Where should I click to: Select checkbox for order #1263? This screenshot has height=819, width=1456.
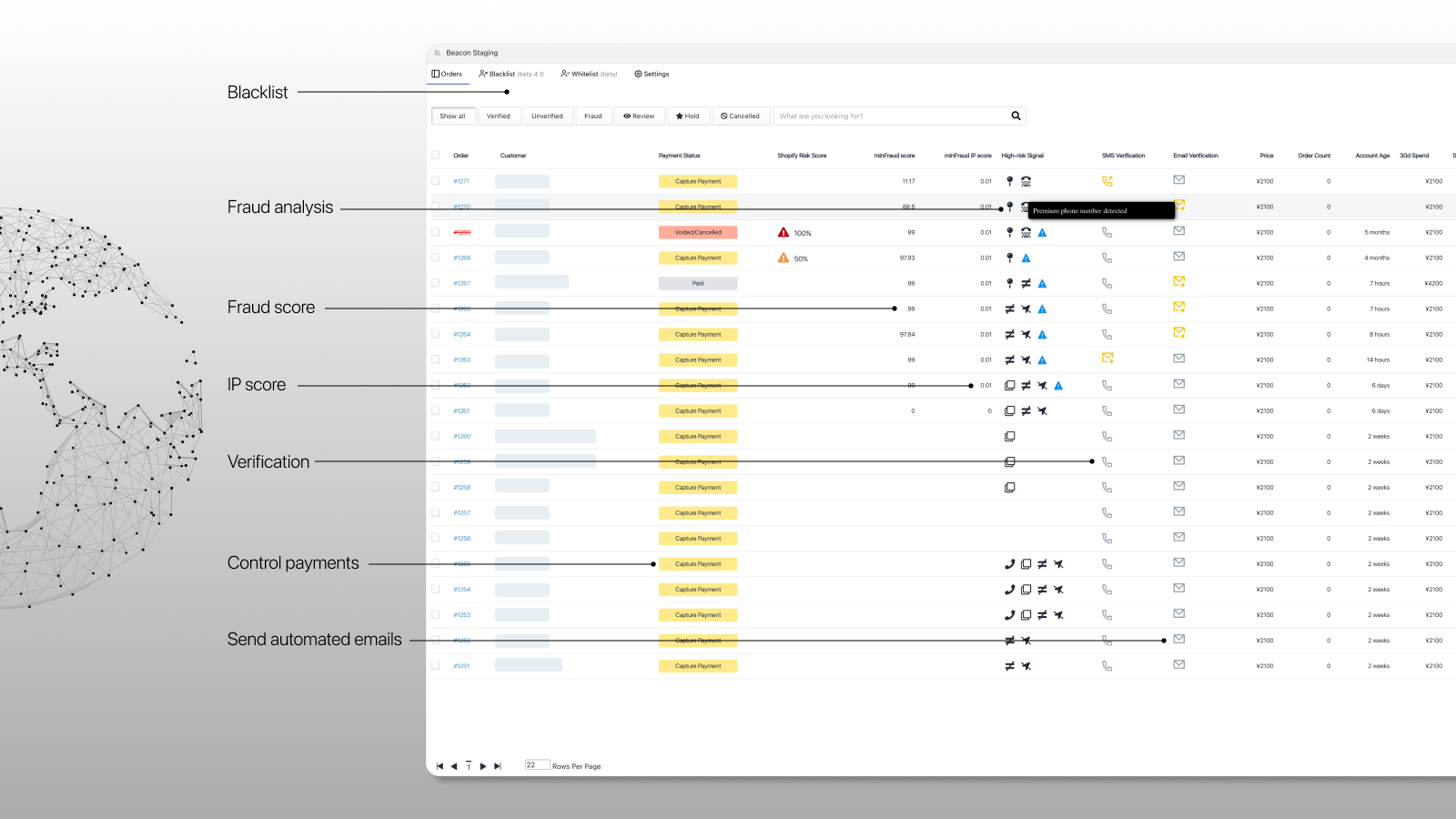[435, 359]
